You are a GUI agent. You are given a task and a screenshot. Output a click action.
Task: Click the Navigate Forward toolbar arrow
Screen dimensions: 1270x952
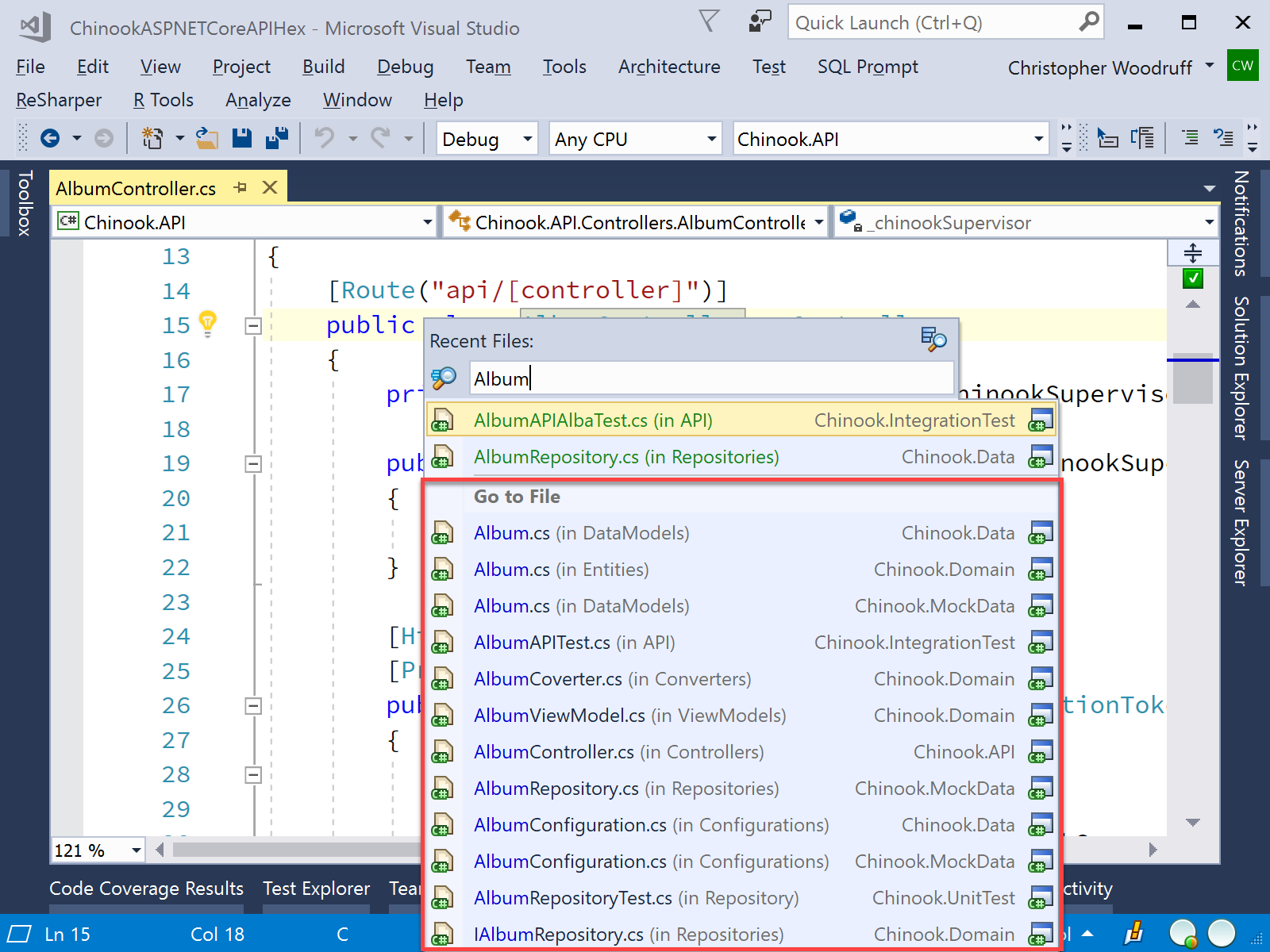pos(104,139)
